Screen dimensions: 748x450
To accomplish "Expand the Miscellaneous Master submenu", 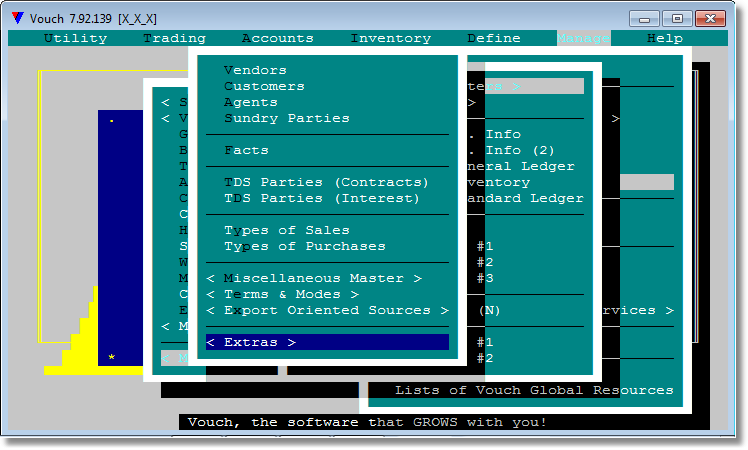I will coord(314,278).
